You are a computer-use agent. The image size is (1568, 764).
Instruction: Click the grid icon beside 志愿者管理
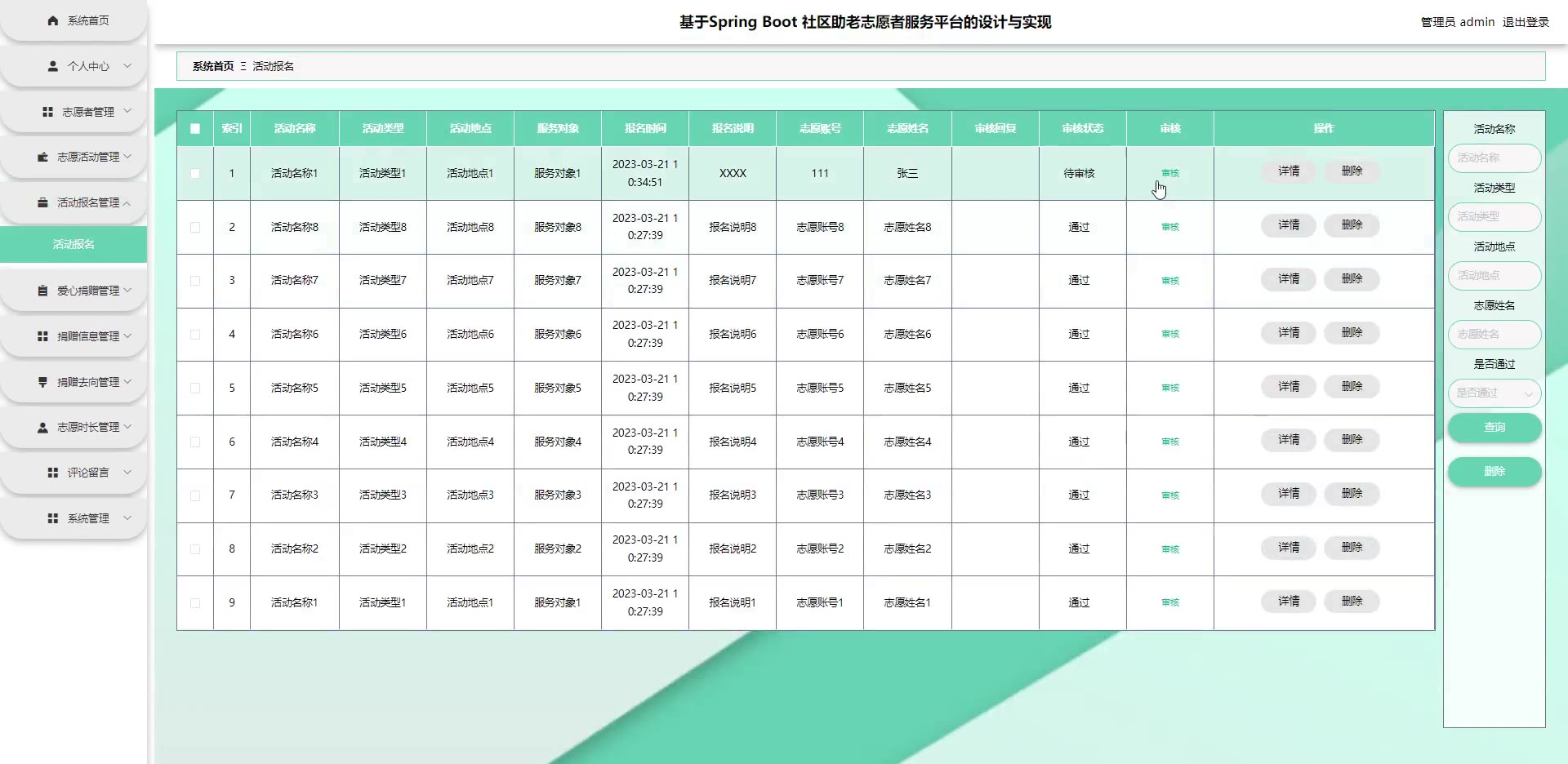48,112
